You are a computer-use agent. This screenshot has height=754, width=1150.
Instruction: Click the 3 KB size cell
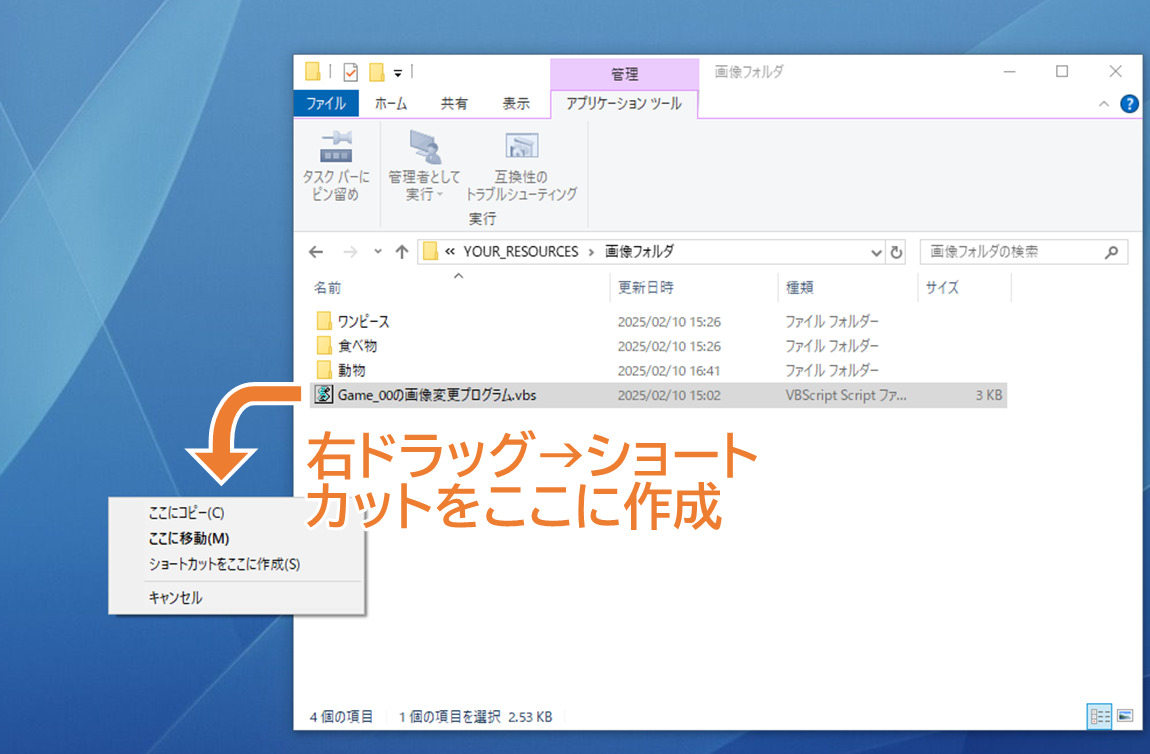pos(989,395)
